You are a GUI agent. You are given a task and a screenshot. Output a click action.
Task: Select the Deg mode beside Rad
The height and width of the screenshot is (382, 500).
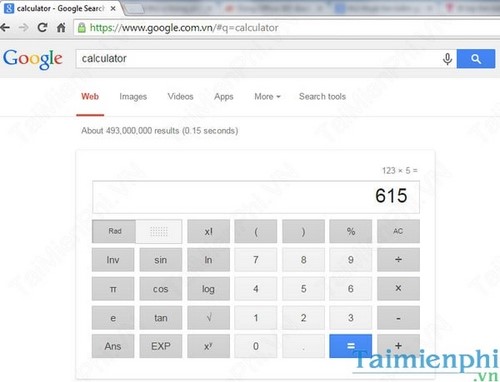[x=159, y=231]
